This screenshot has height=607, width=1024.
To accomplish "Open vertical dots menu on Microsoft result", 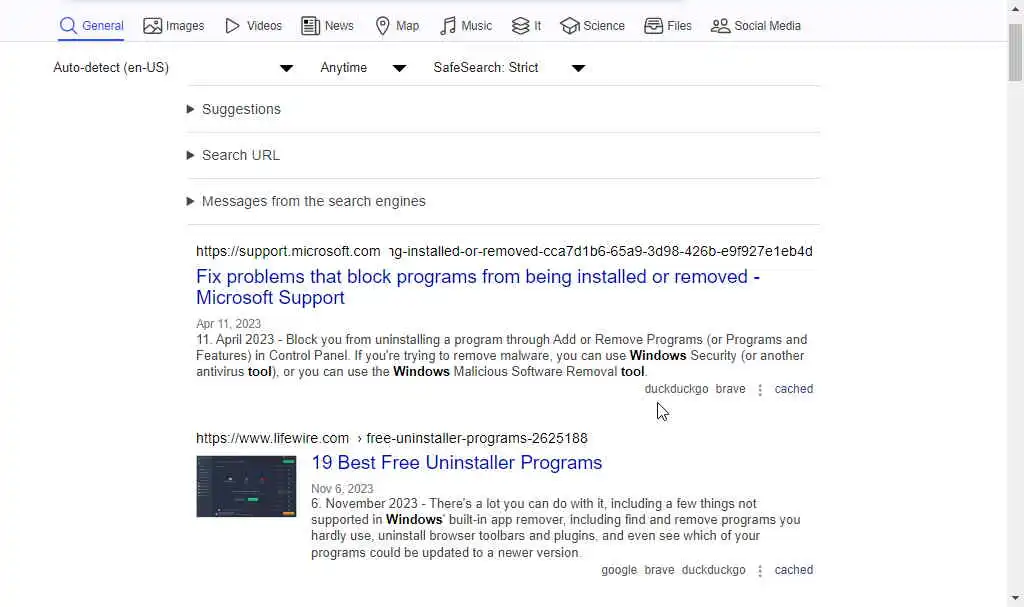I will 760,389.
